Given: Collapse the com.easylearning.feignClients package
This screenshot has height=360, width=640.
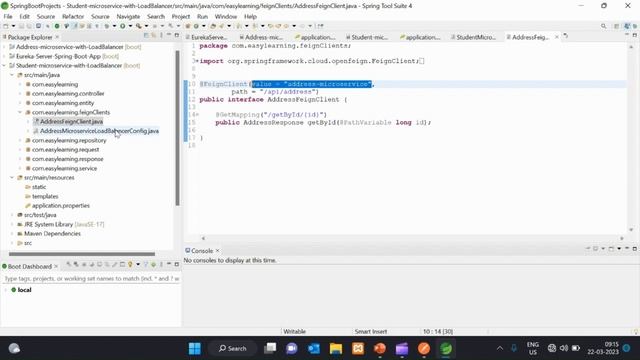Looking at the screenshot, I should (x=20, y=112).
